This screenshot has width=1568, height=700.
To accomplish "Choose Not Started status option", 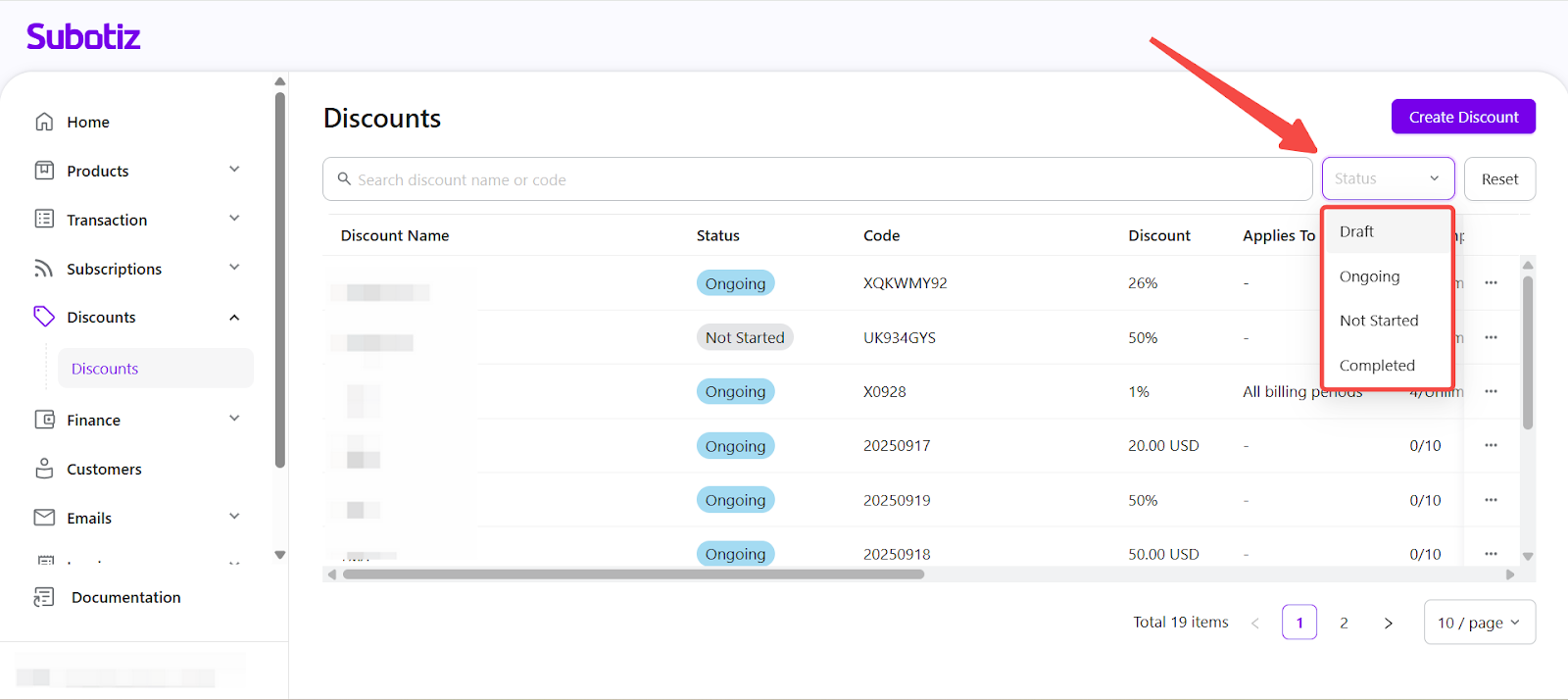I will (1379, 321).
